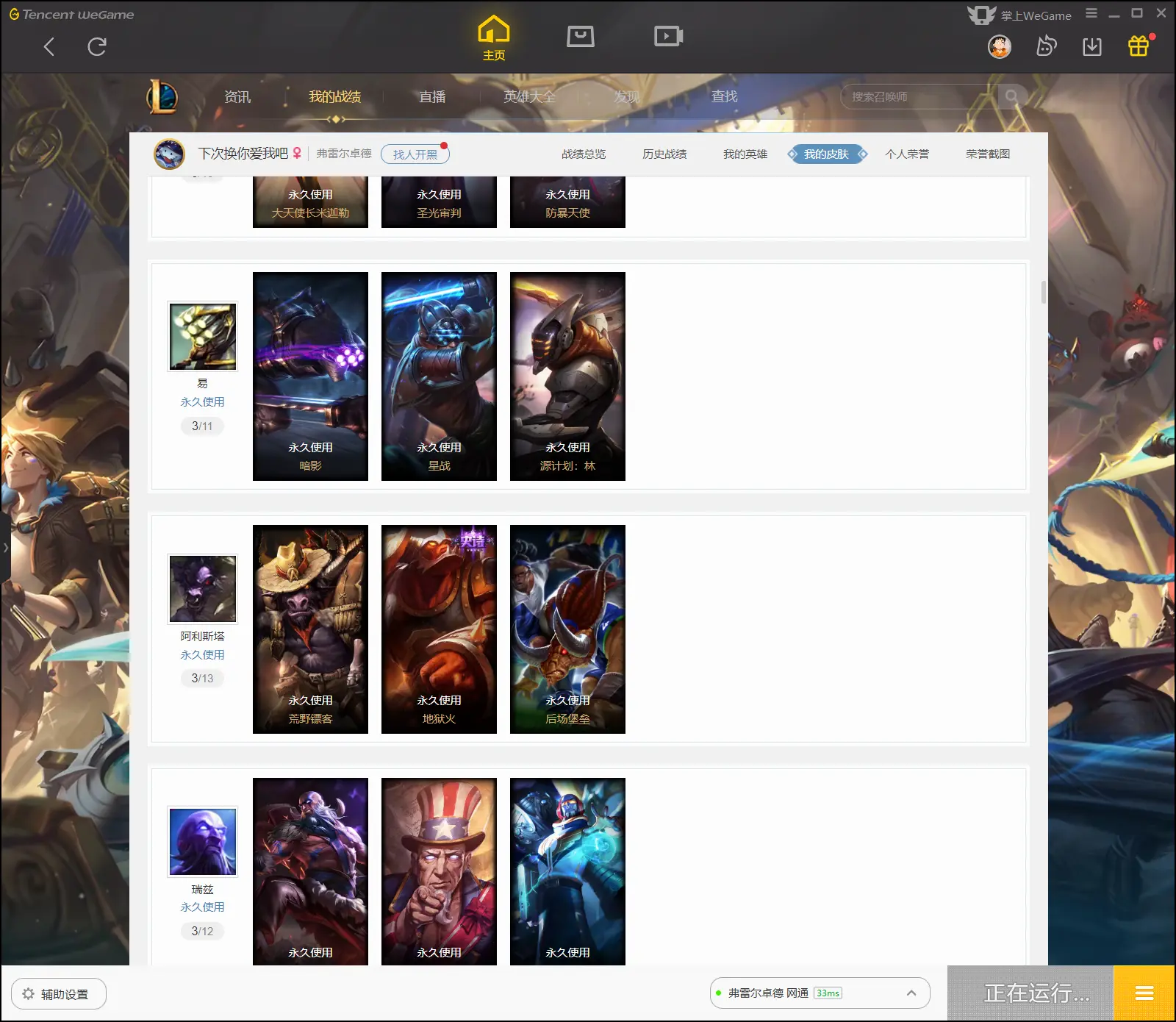Click 阿利斯塔 champion portrait

203,589
